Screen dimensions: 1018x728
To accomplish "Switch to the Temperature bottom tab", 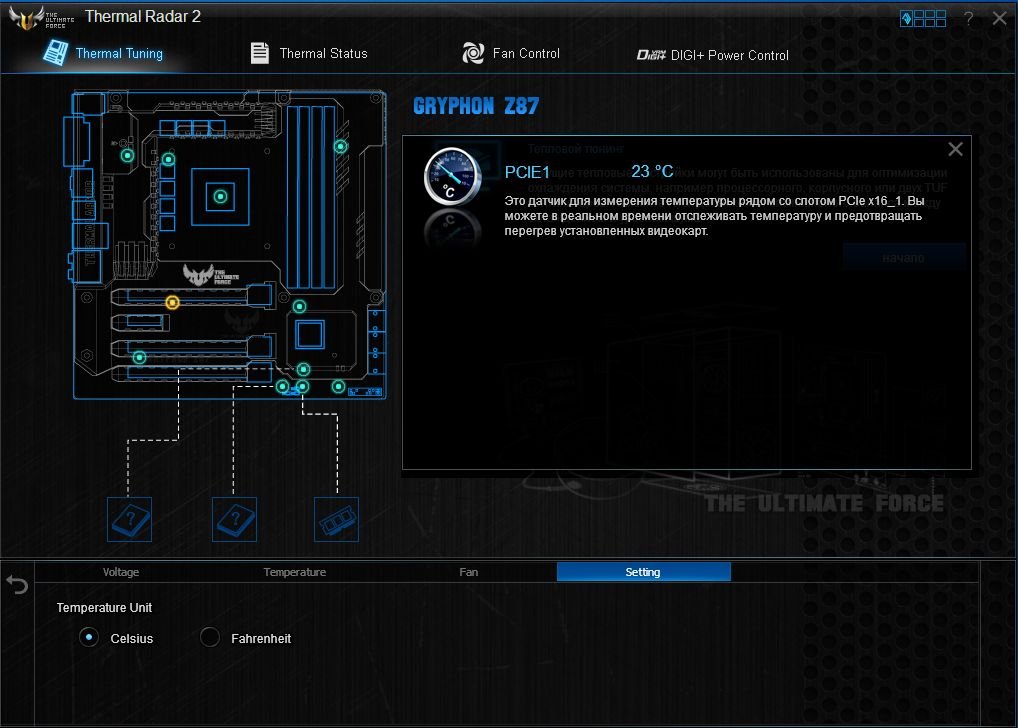I will tap(295, 572).
